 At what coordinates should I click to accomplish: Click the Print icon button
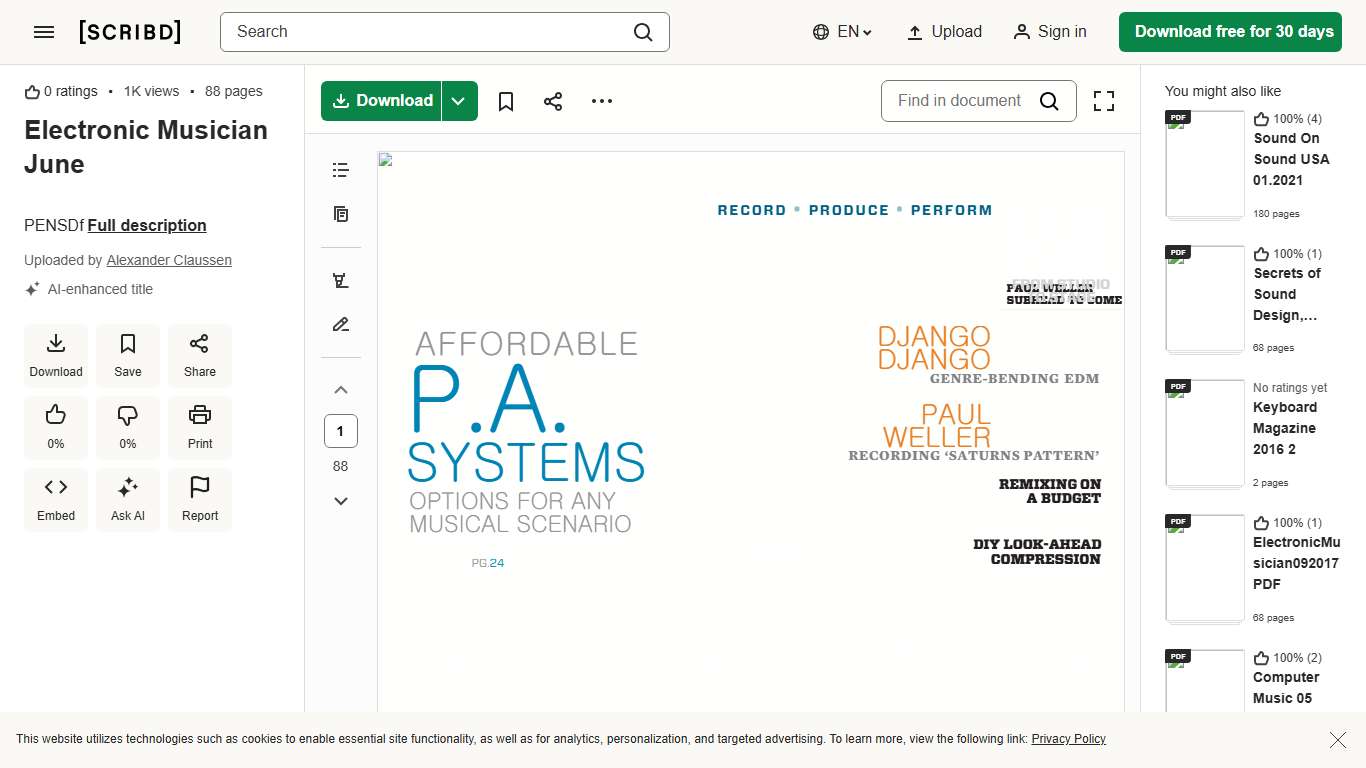[200, 427]
